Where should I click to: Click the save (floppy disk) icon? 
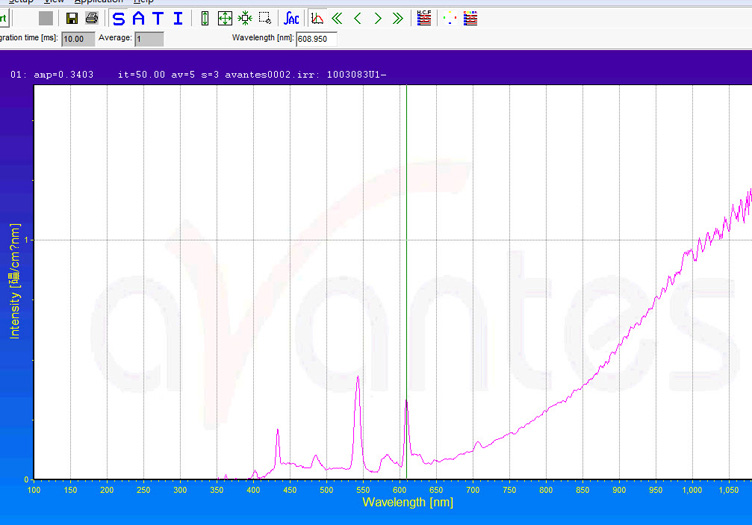pyautogui.click(x=72, y=18)
